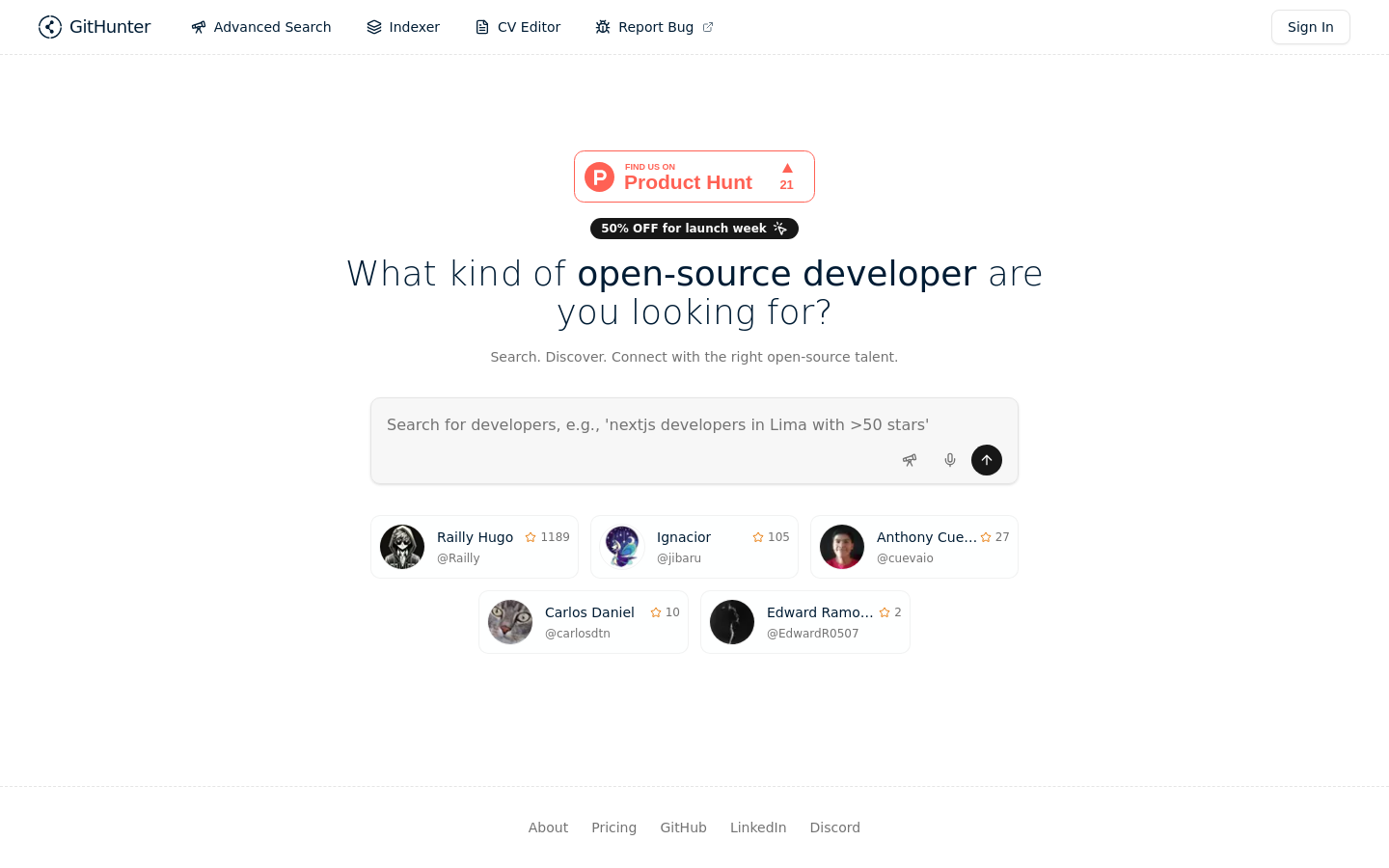Click the telescope icon beside Advanced Search
1389x868 pixels.
199,27
